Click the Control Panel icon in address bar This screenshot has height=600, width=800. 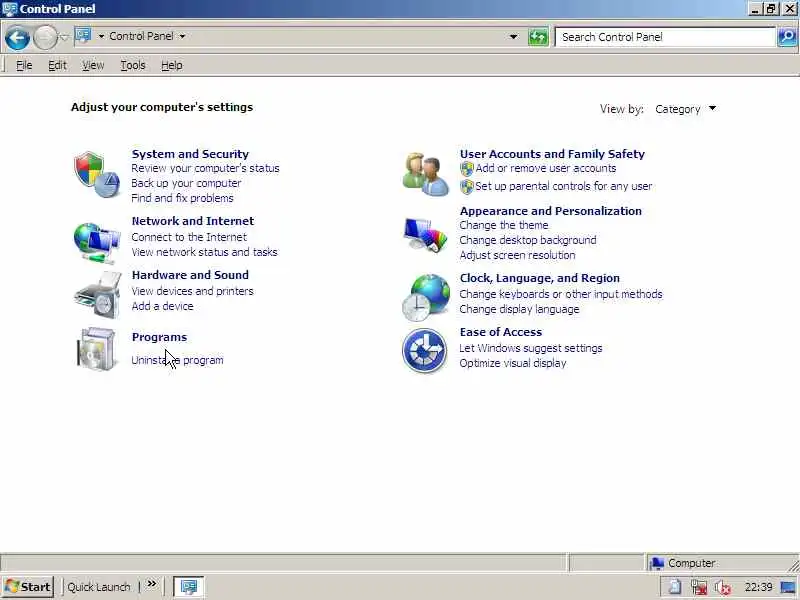click(x=83, y=36)
